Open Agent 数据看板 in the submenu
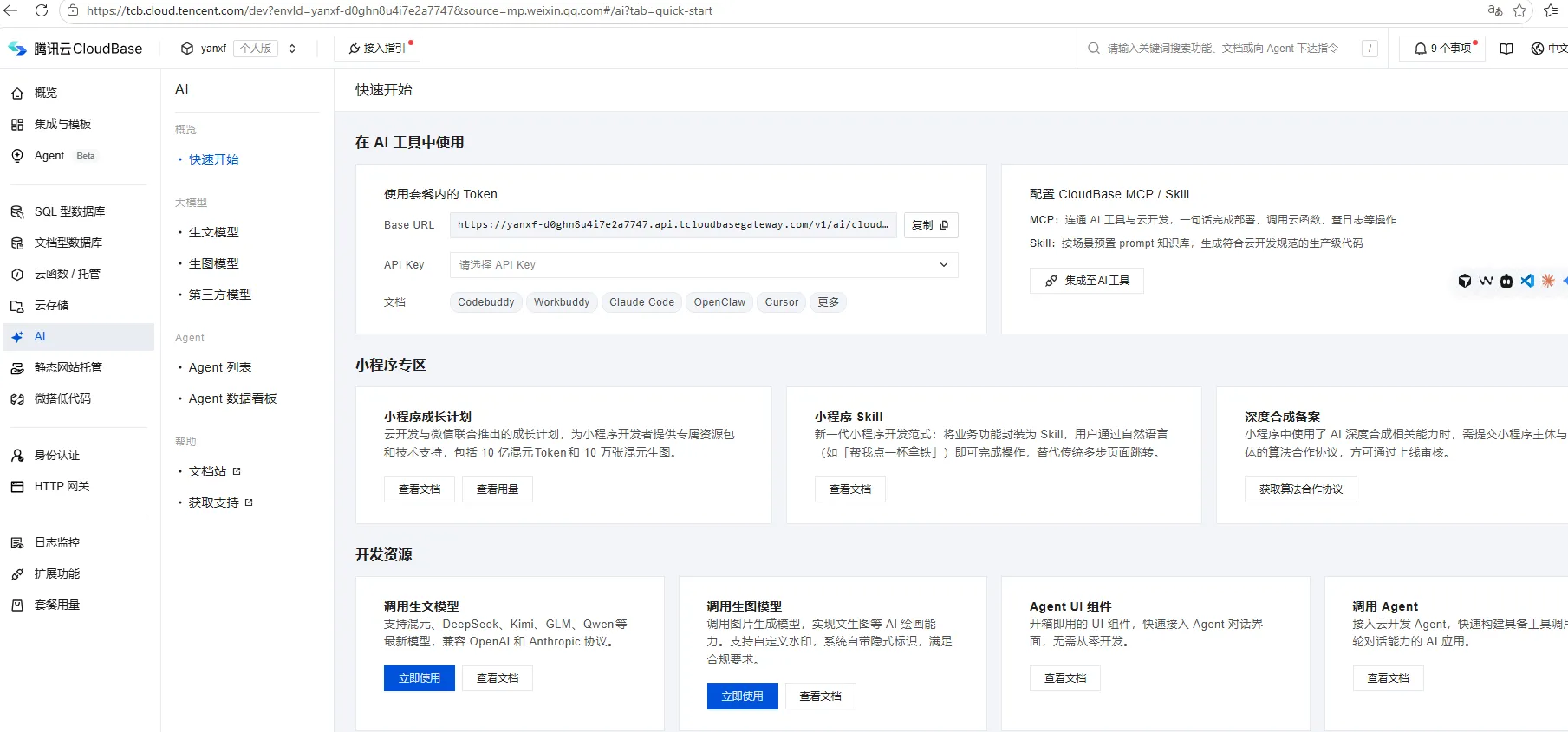 pyautogui.click(x=232, y=398)
